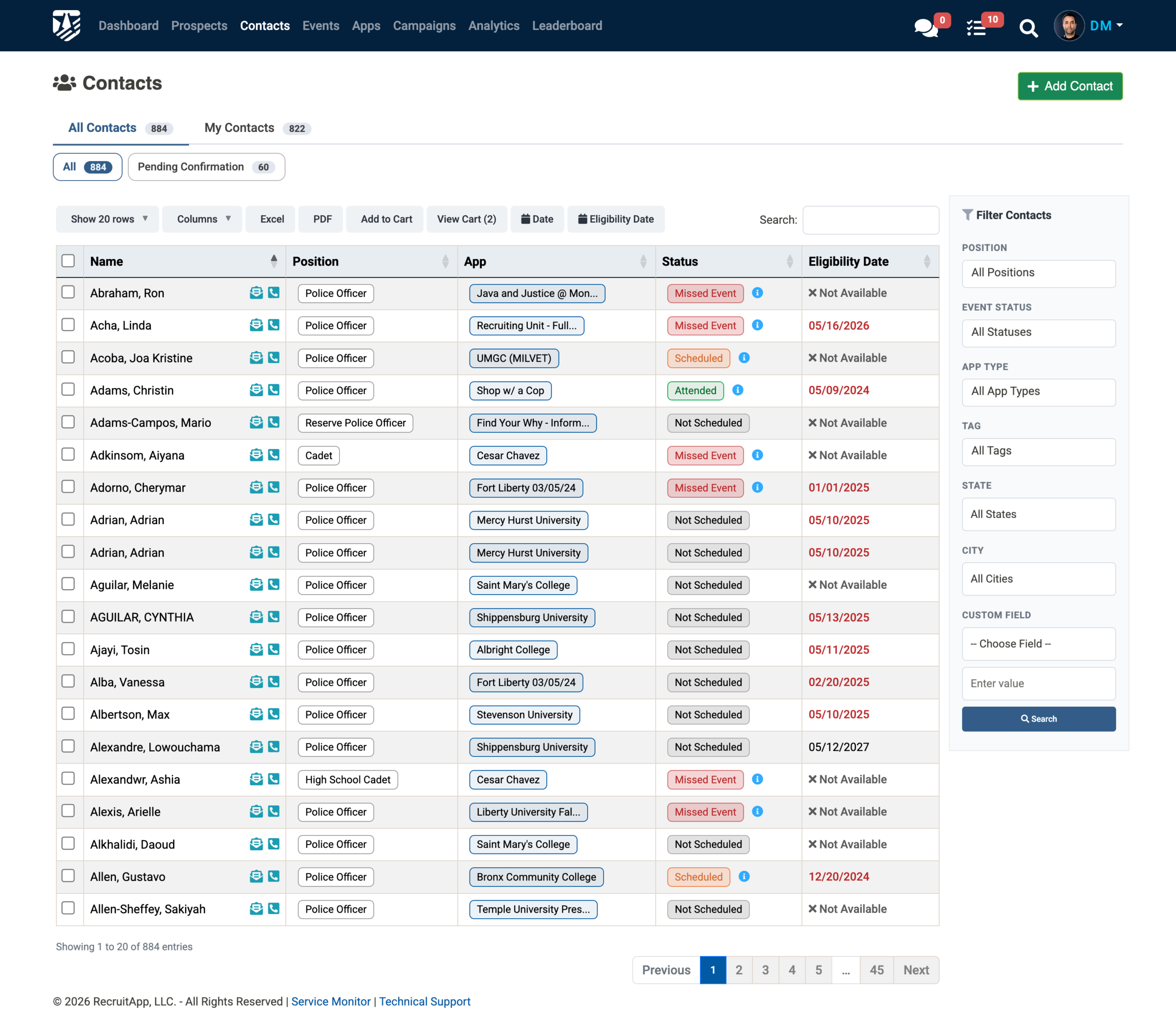Check the box for Abraham, Ron

point(68,292)
